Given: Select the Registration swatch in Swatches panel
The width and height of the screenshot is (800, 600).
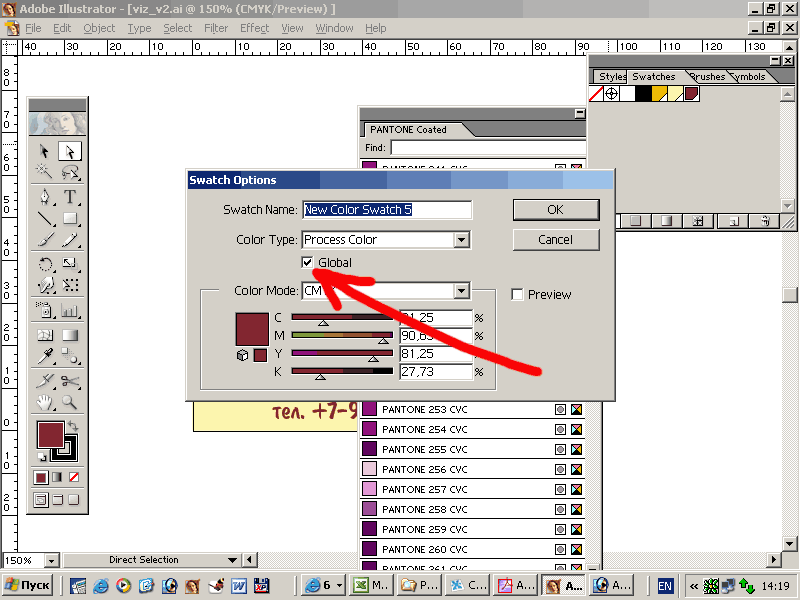Looking at the screenshot, I should coord(611,93).
